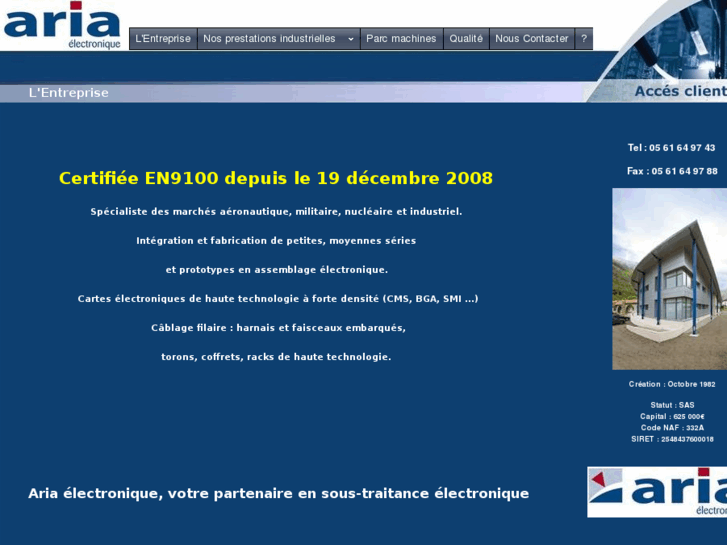Click the question mark help item
This screenshot has height=545, width=727.
584,38
